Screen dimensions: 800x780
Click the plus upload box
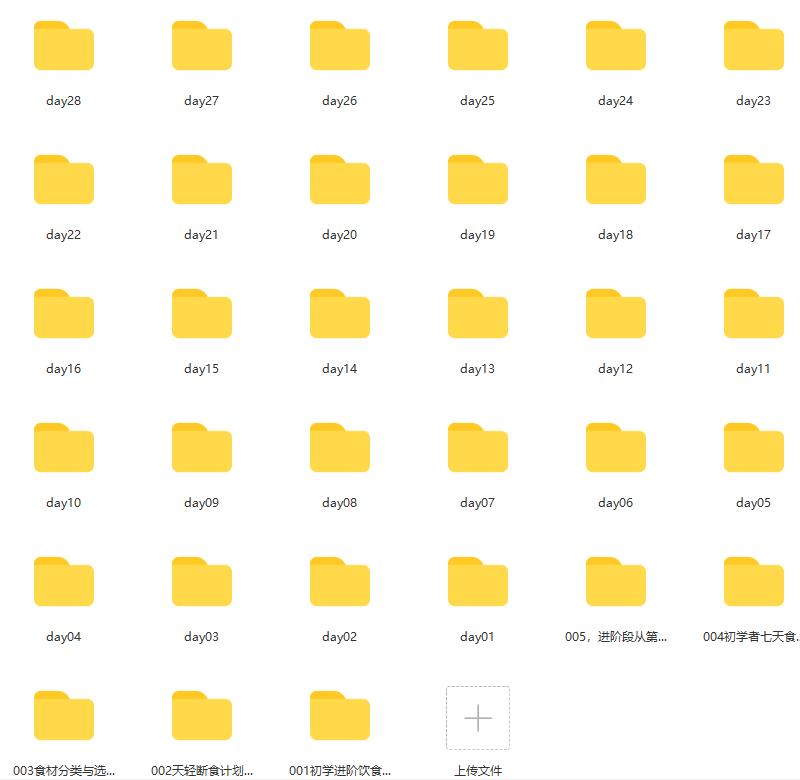click(478, 718)
